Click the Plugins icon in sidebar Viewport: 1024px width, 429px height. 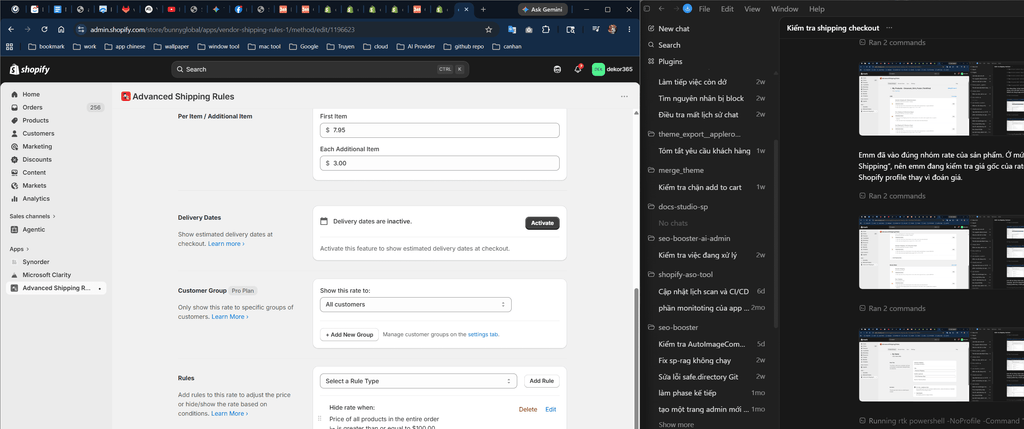651,61
